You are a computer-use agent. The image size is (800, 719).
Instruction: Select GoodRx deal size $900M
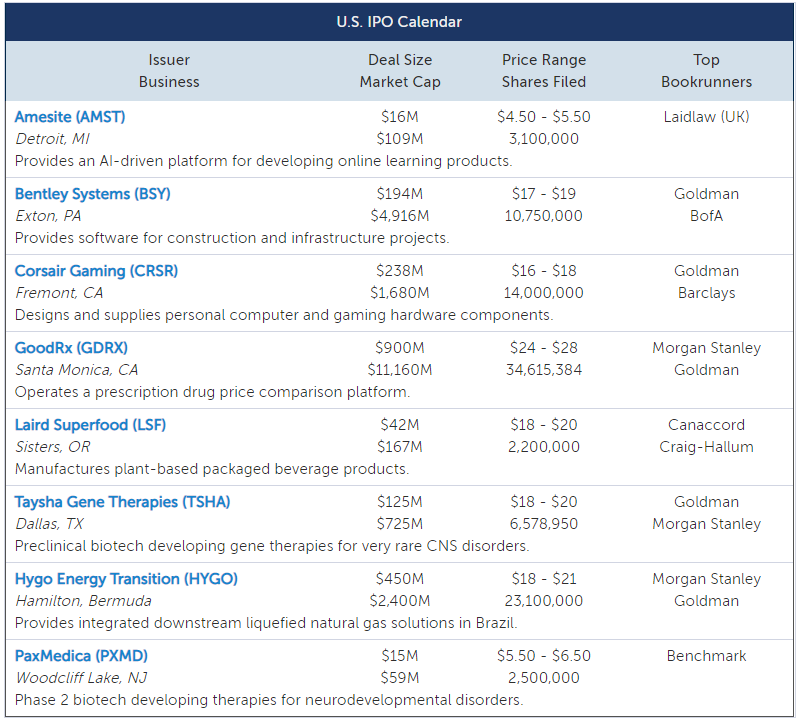coord(400,348)
